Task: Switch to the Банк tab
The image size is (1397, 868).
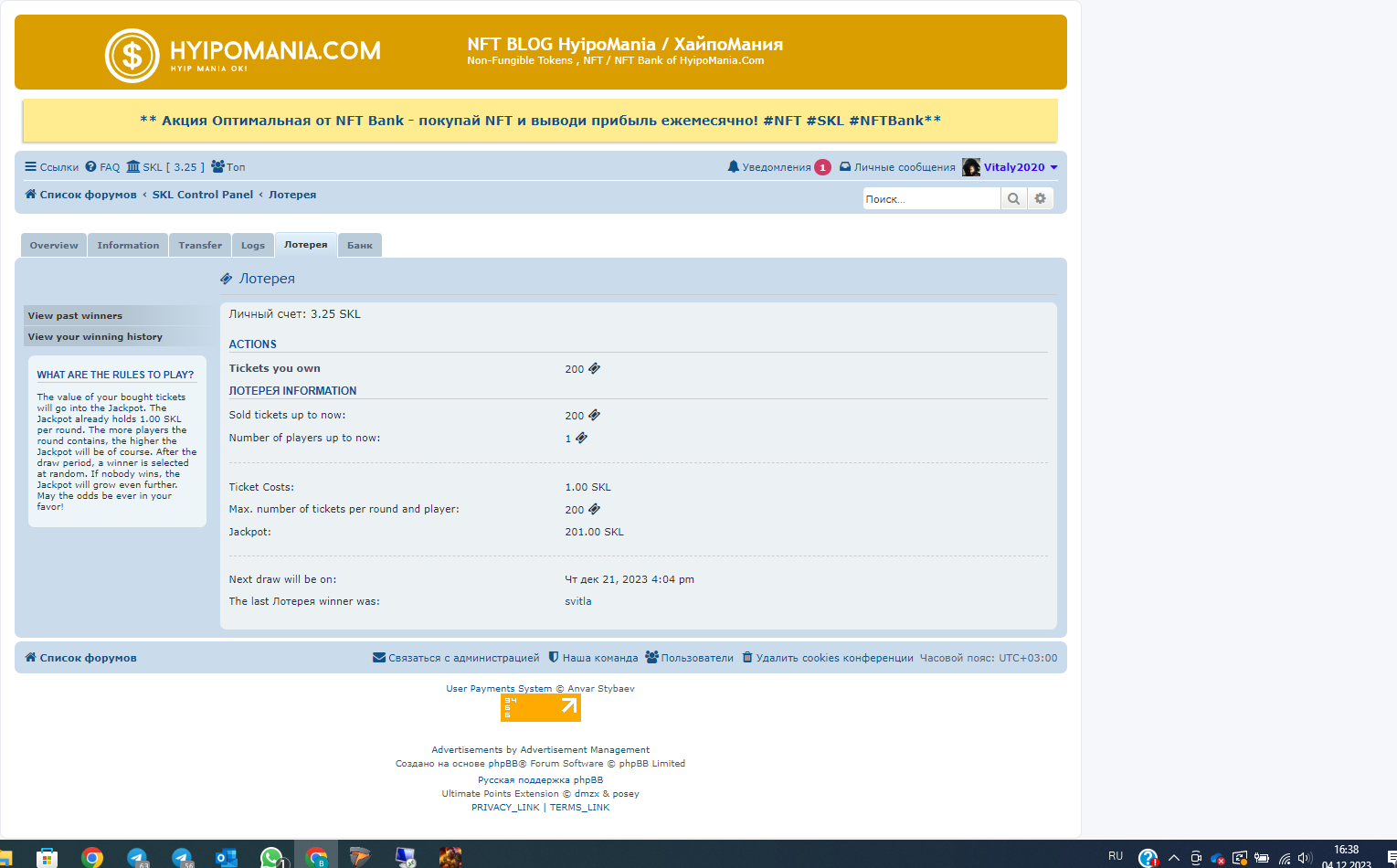Action: coord(360,246)
